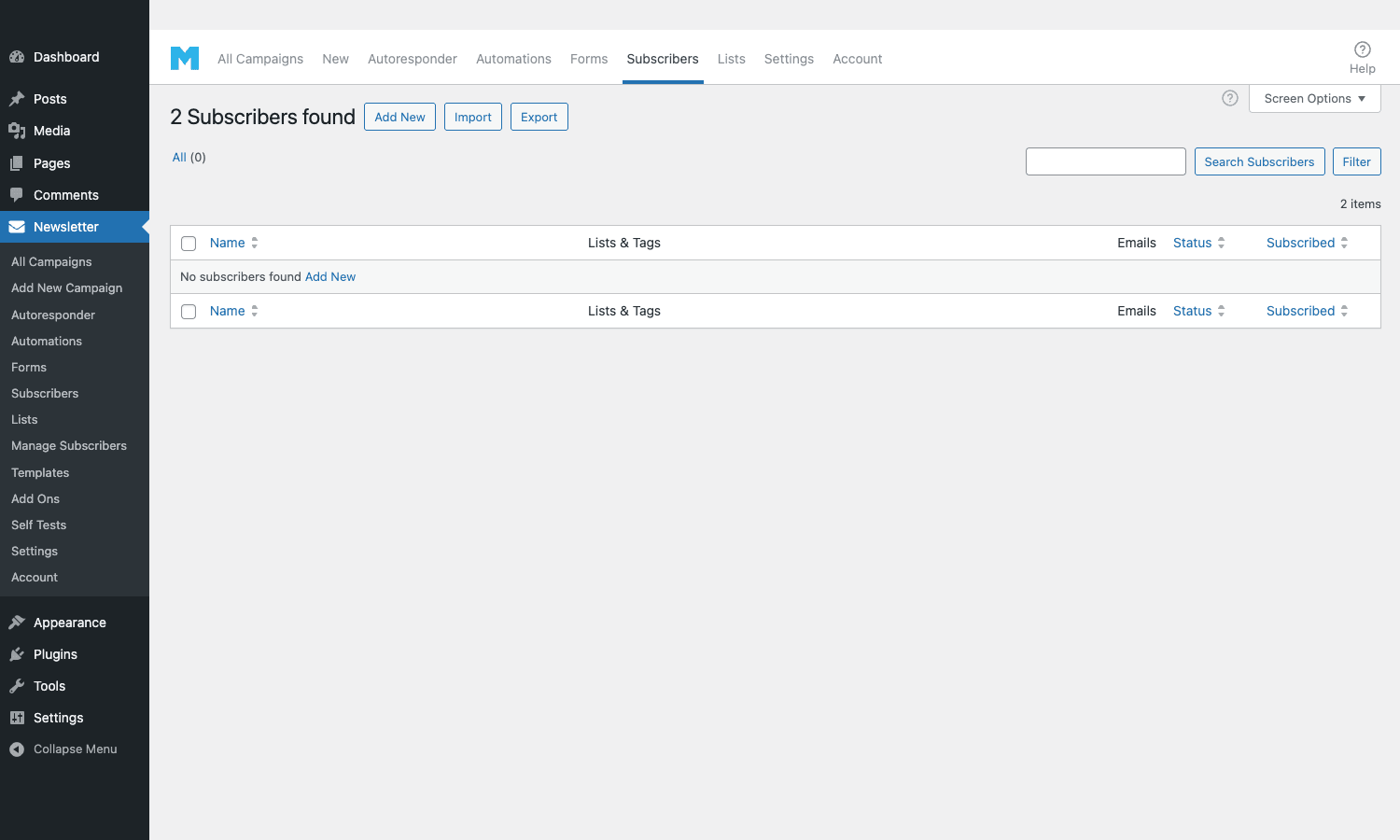Click the Import button
Image resolution: width=1400 pixels, height=840 pixels.
click(x=473, y=117)
